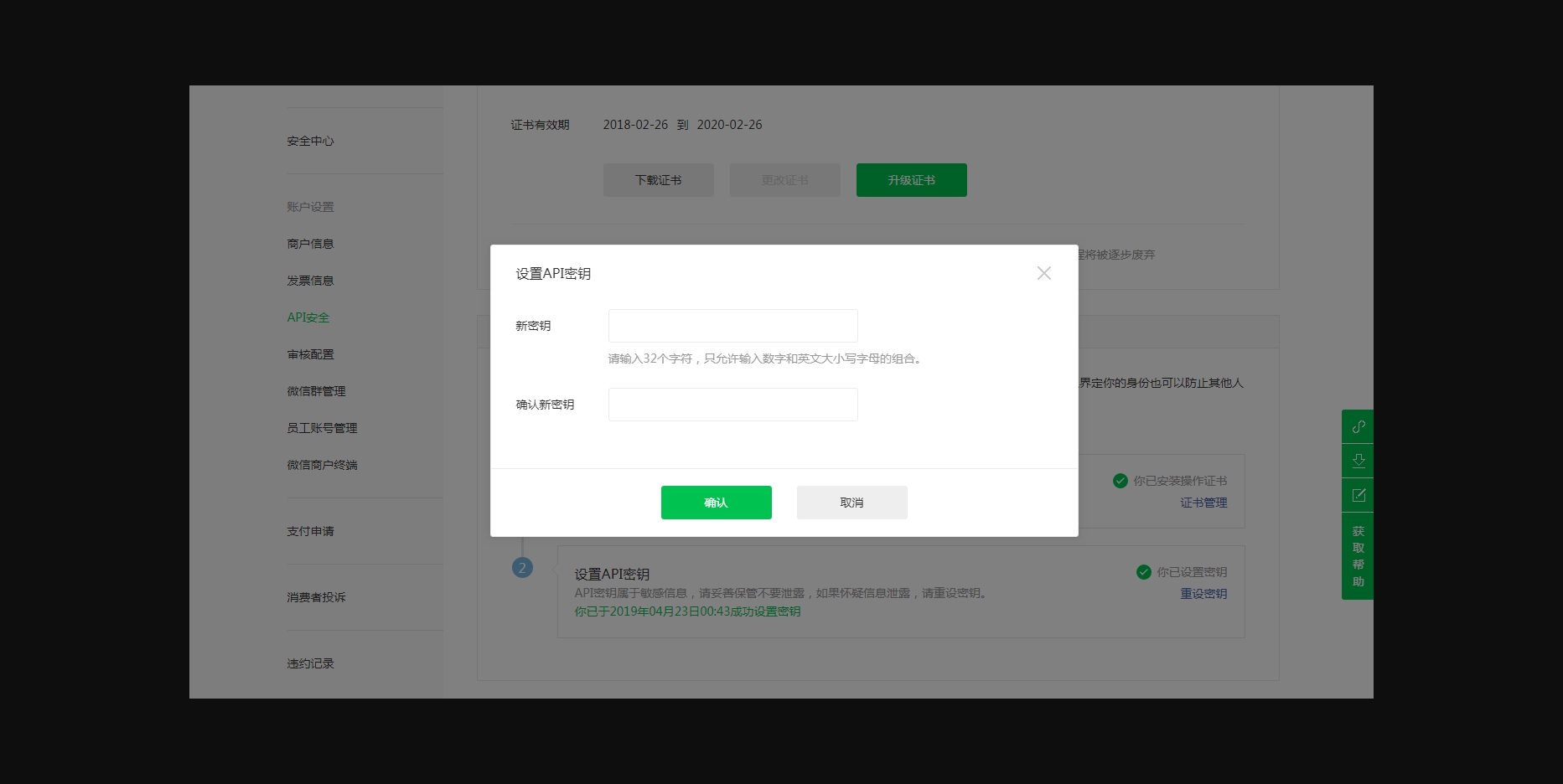Screen dimensions: 1563x784
Task: Go to 发票信息 in the sidebar
Action: tap(310, 281)
